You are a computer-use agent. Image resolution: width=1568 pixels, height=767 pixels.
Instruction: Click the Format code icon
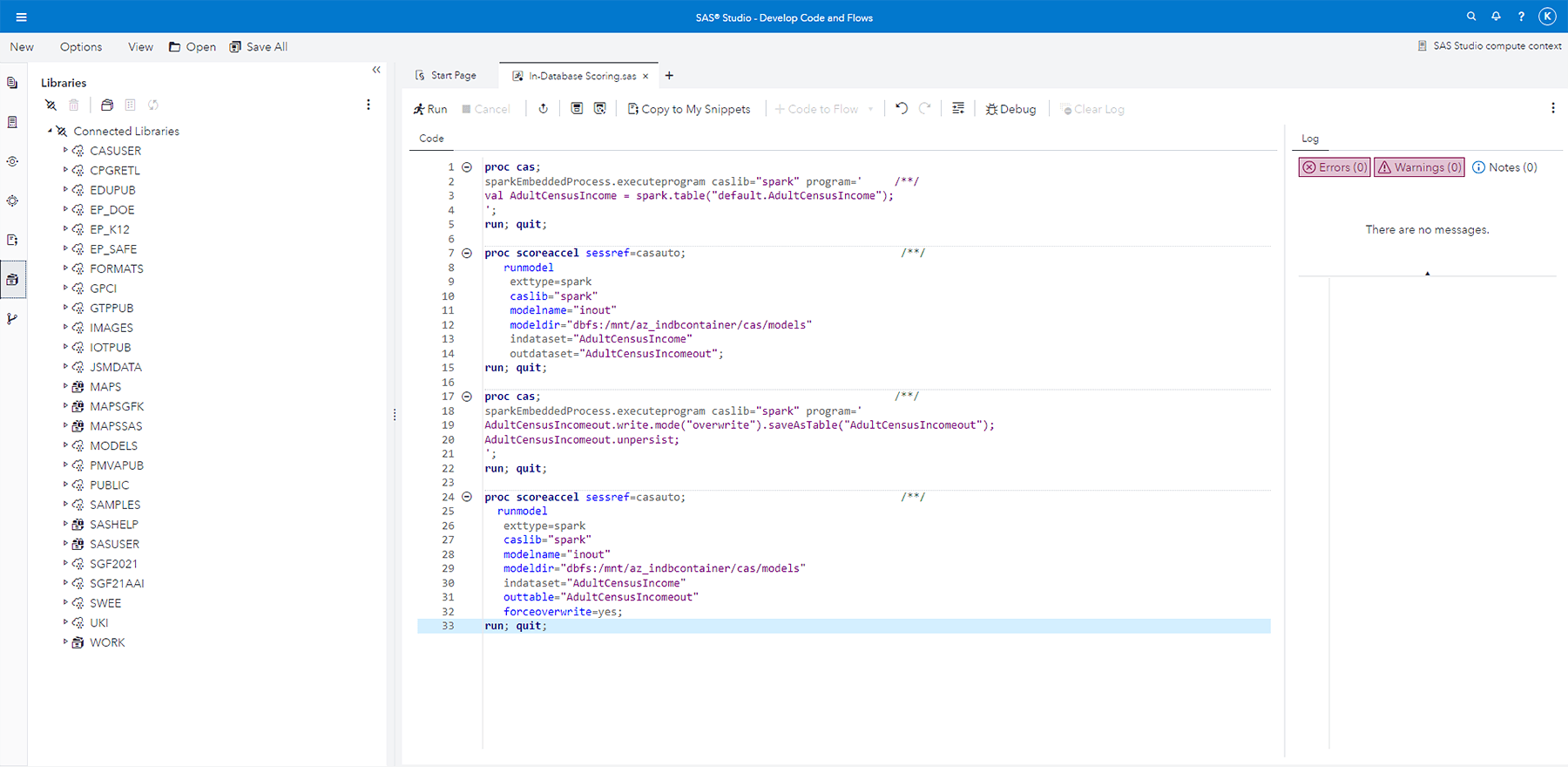click(x=958, y=109)
